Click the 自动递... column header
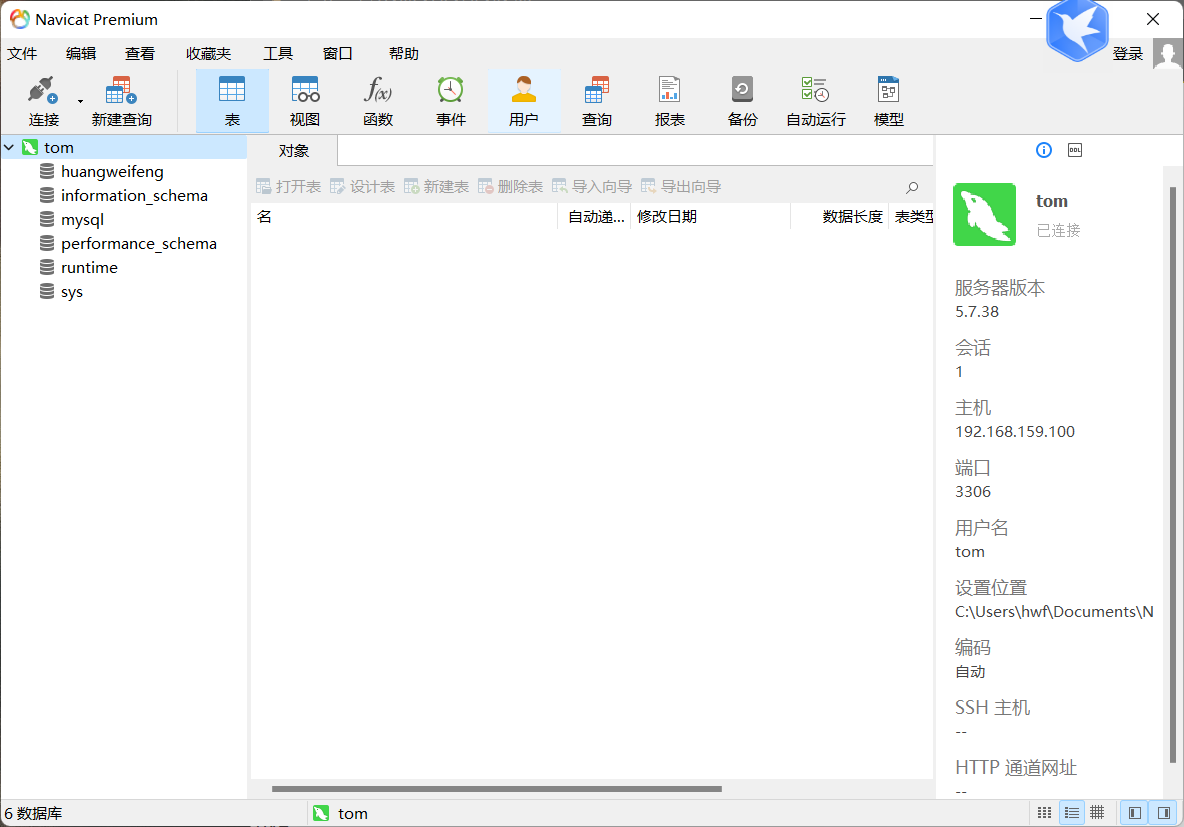The height and width of the screenshot is (827, 1184). 595,217
